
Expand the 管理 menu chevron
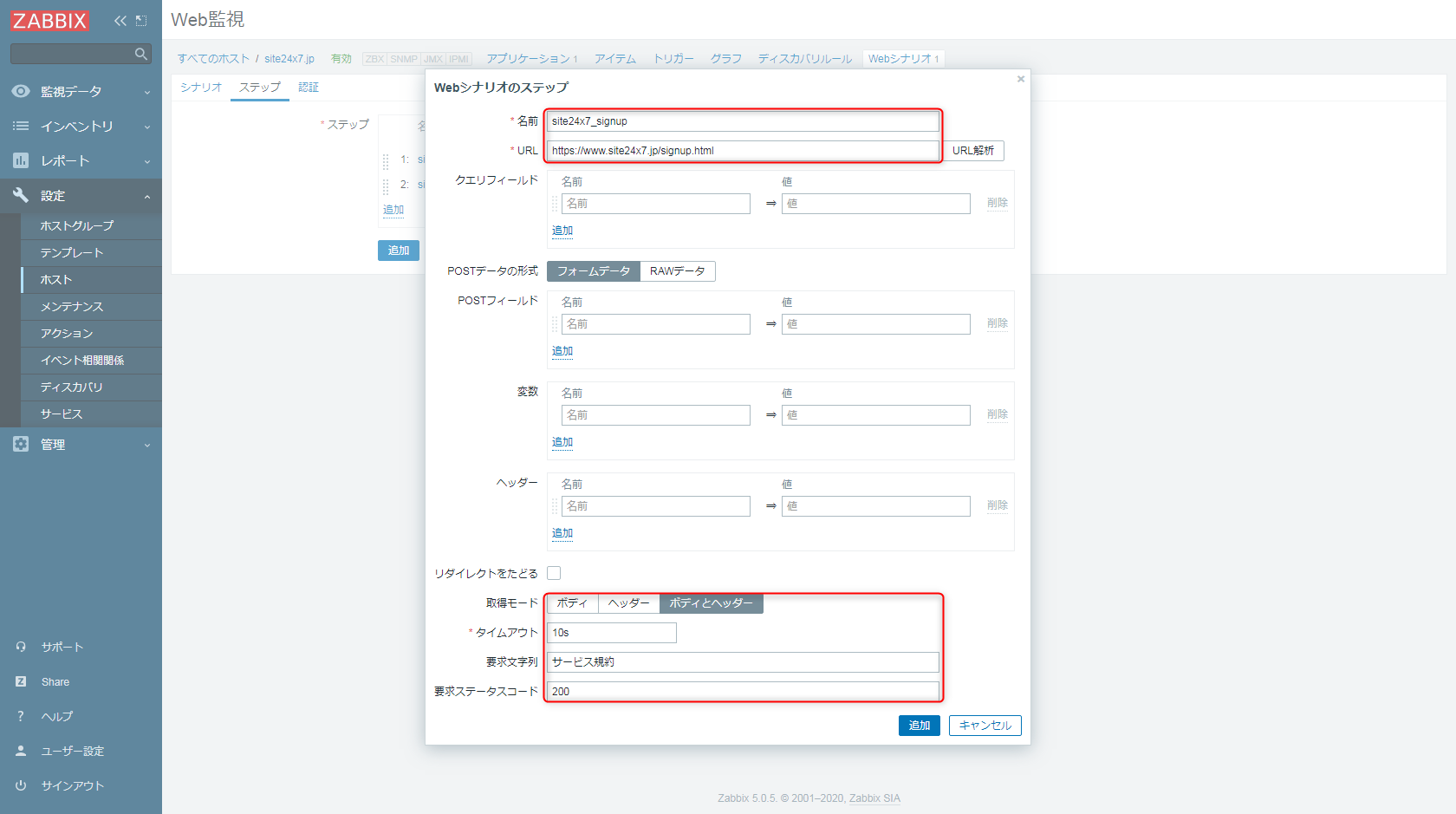point(147,445)
